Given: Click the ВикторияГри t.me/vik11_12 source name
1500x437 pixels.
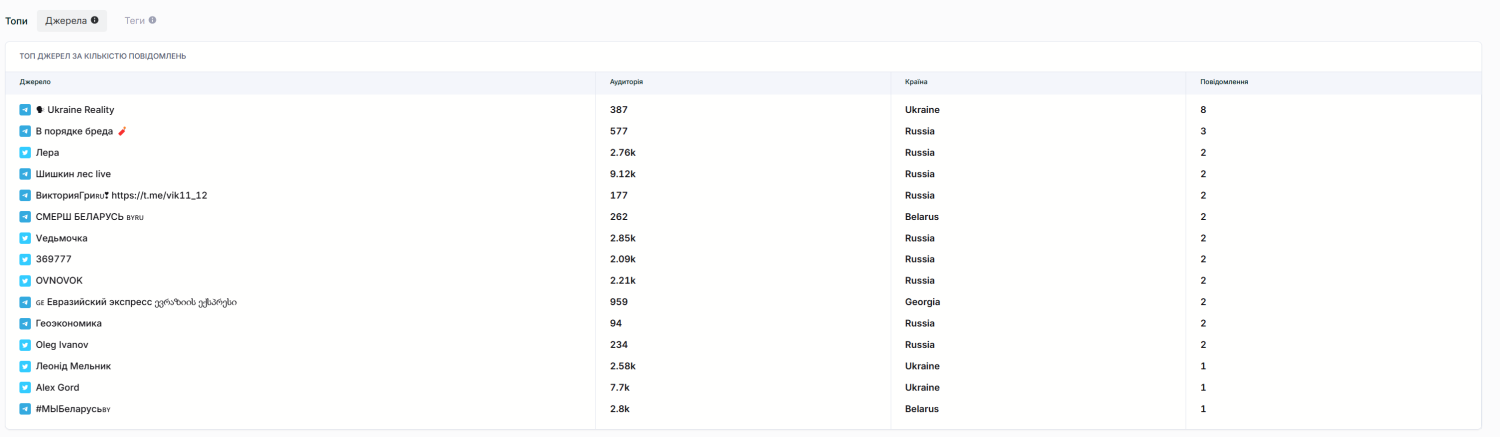Looking at the screenshot, I should click(121, 196).
